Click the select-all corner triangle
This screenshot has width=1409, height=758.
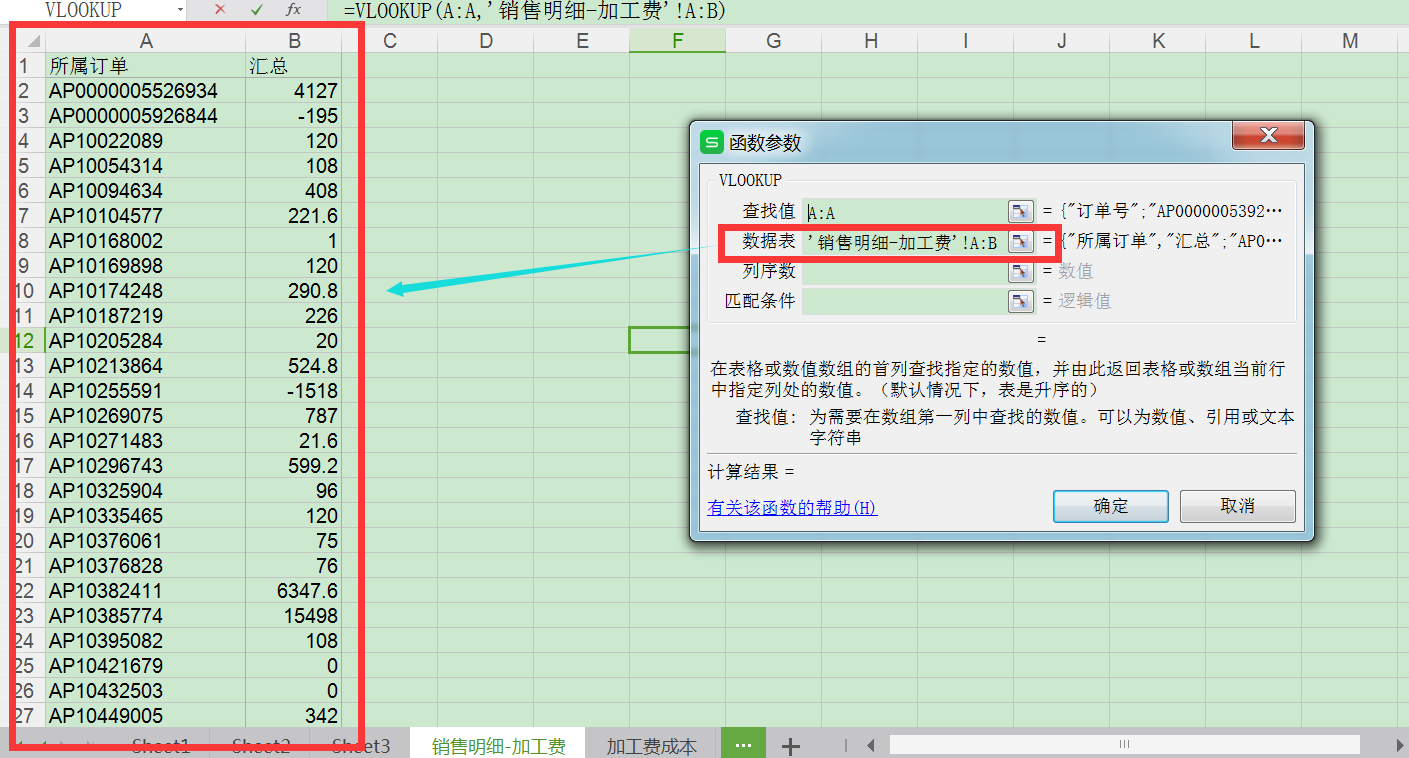(33, 42)
